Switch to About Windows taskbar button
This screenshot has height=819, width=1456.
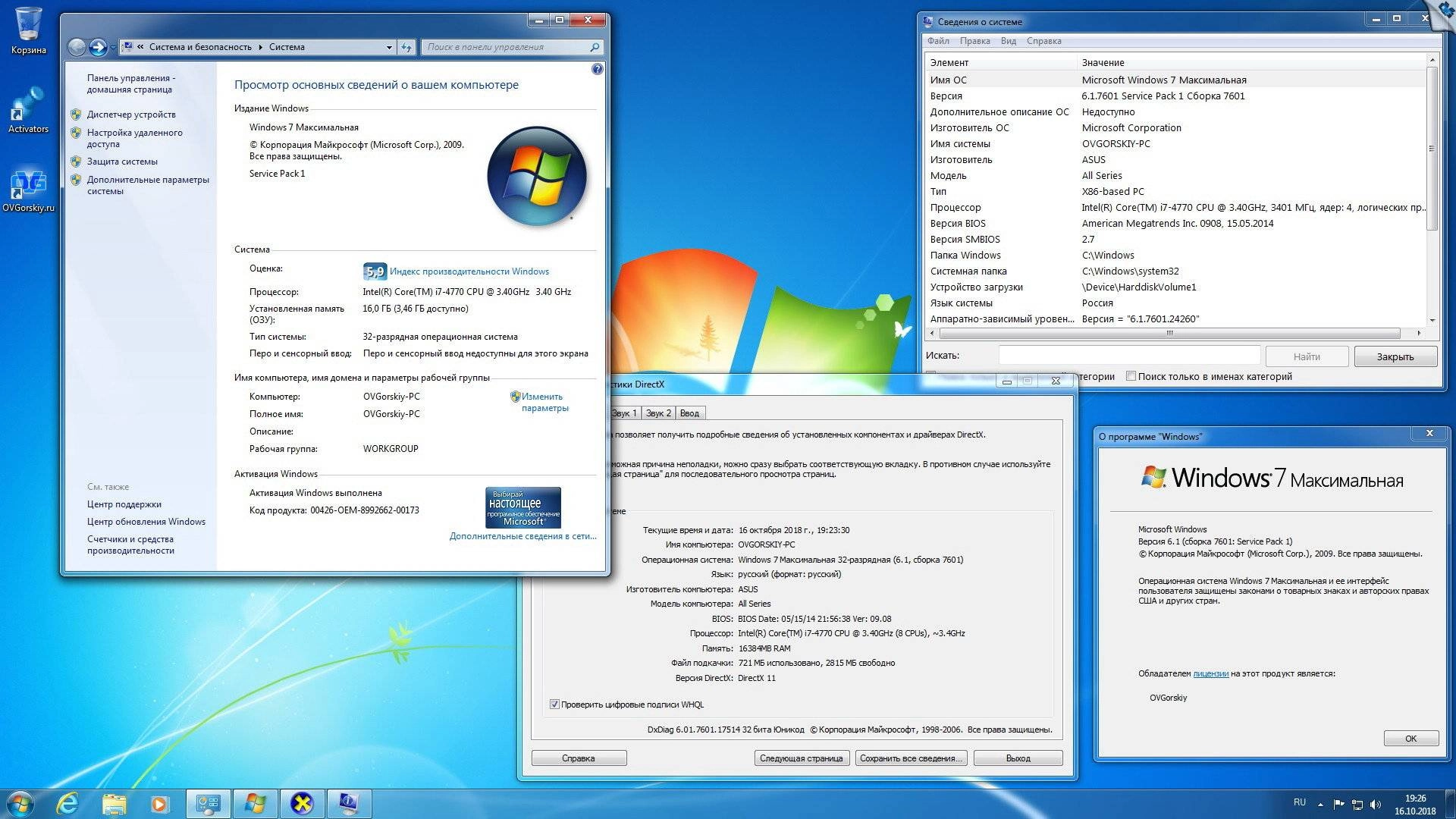click(x=256, y=804)
